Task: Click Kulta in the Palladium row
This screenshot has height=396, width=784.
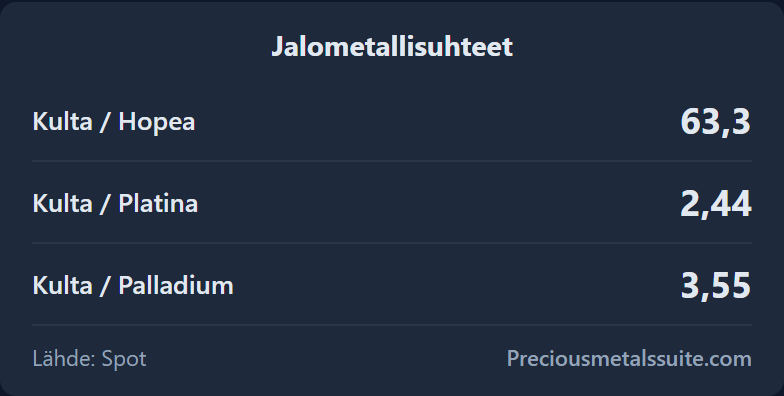Action: click(62, 286)
